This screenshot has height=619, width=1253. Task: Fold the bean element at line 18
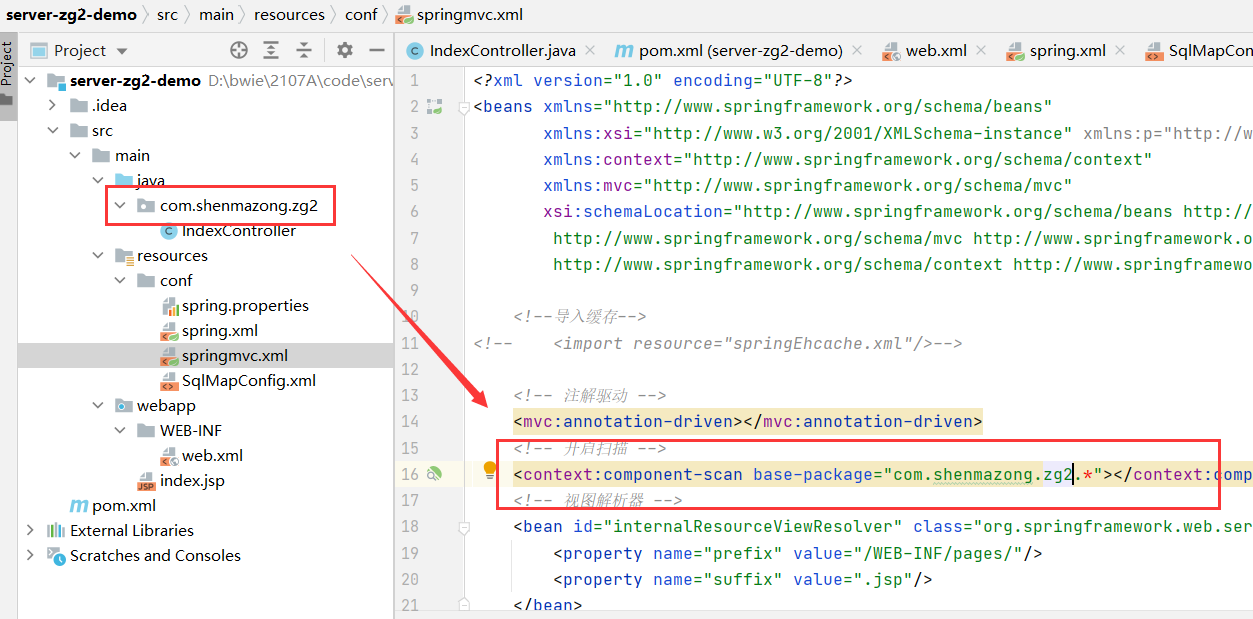tap(462, 527)
